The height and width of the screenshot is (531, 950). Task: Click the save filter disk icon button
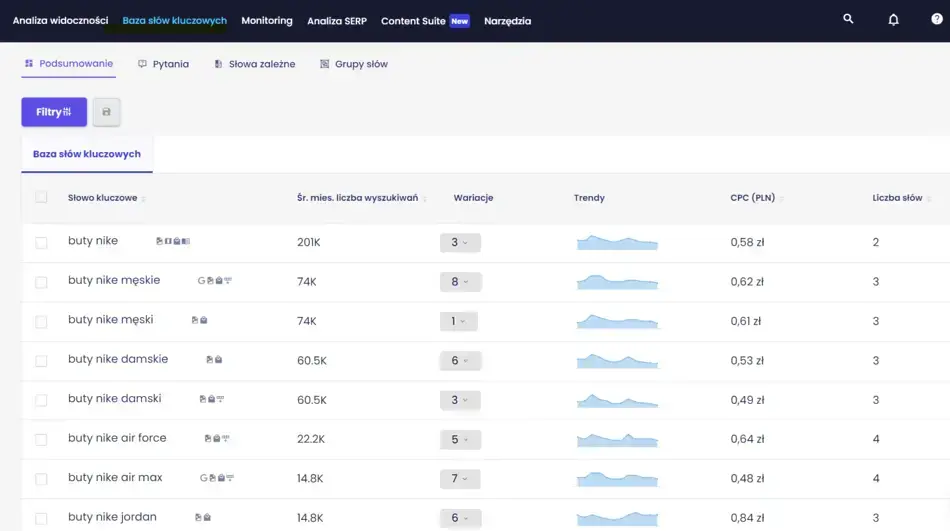point(107,112)
